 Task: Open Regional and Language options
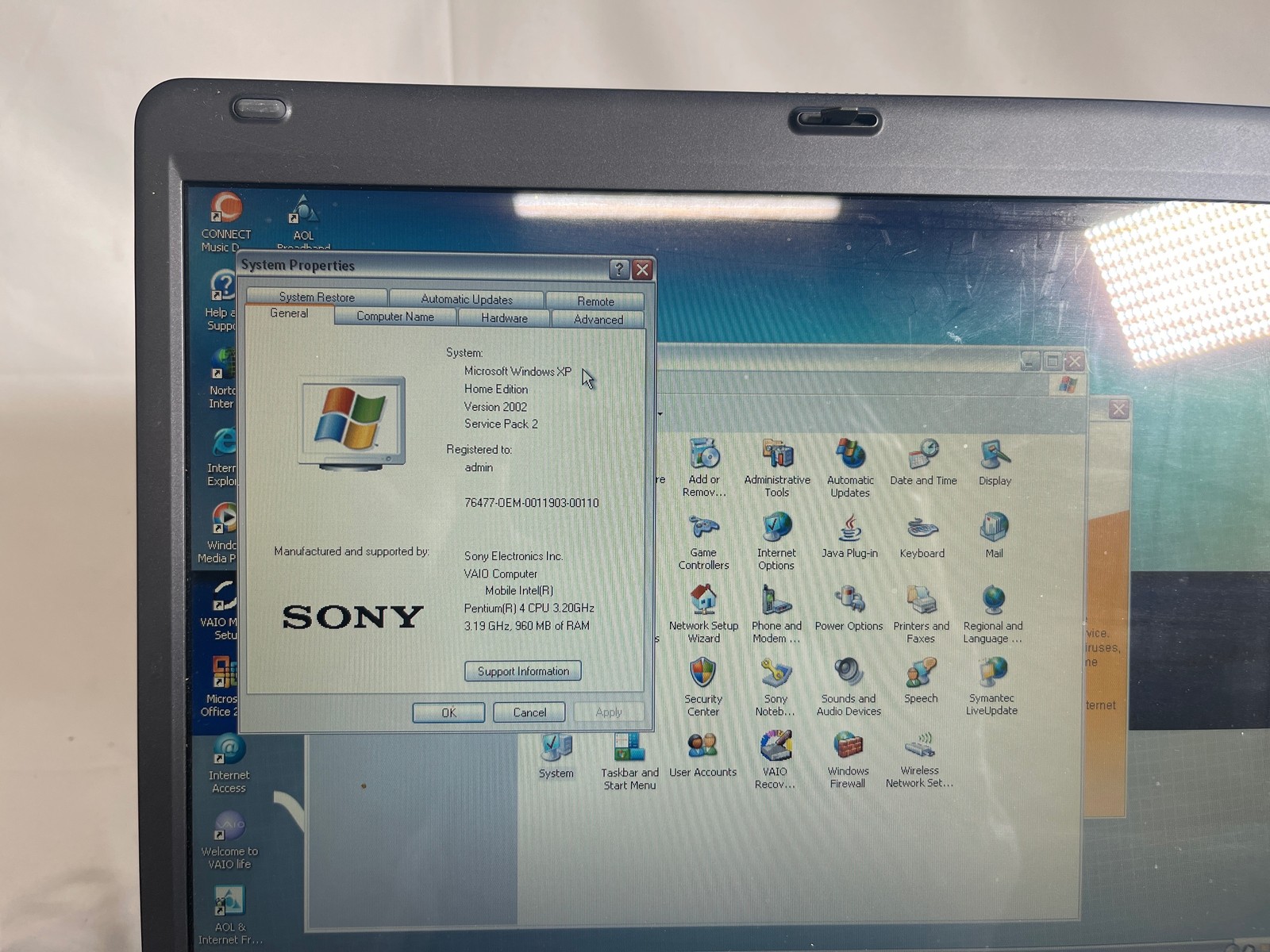tap(993, 614)
